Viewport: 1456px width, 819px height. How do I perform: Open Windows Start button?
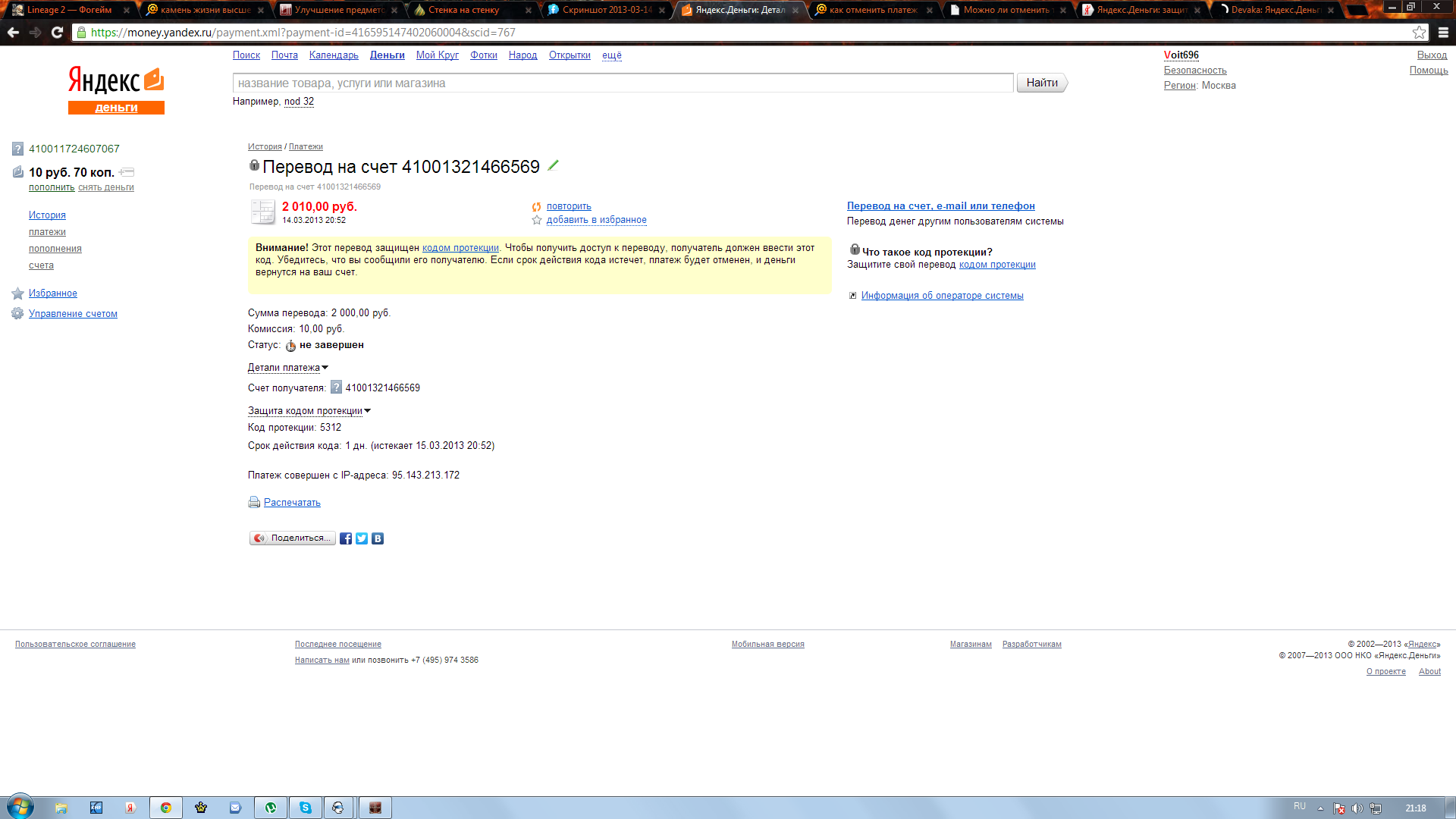(x=20, y=807)
